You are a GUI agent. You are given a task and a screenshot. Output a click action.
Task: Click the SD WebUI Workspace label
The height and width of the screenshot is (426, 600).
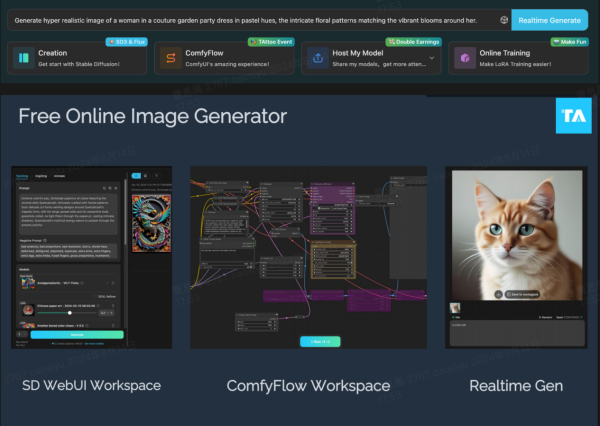92,385
